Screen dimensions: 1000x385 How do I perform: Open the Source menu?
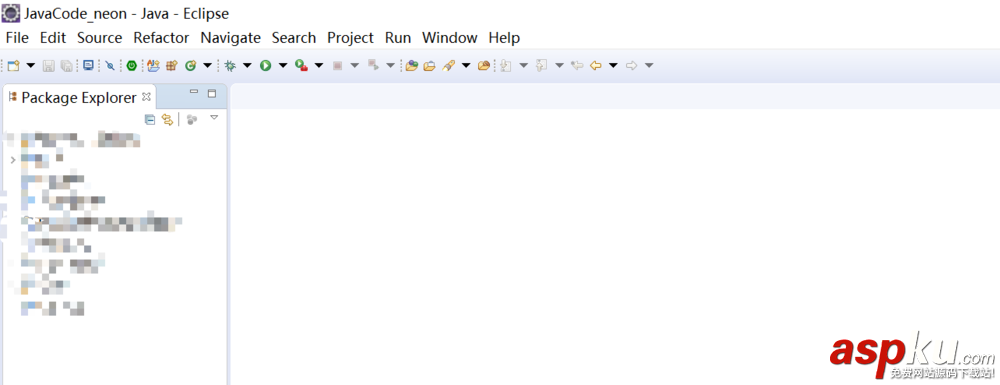coord(99,38)
